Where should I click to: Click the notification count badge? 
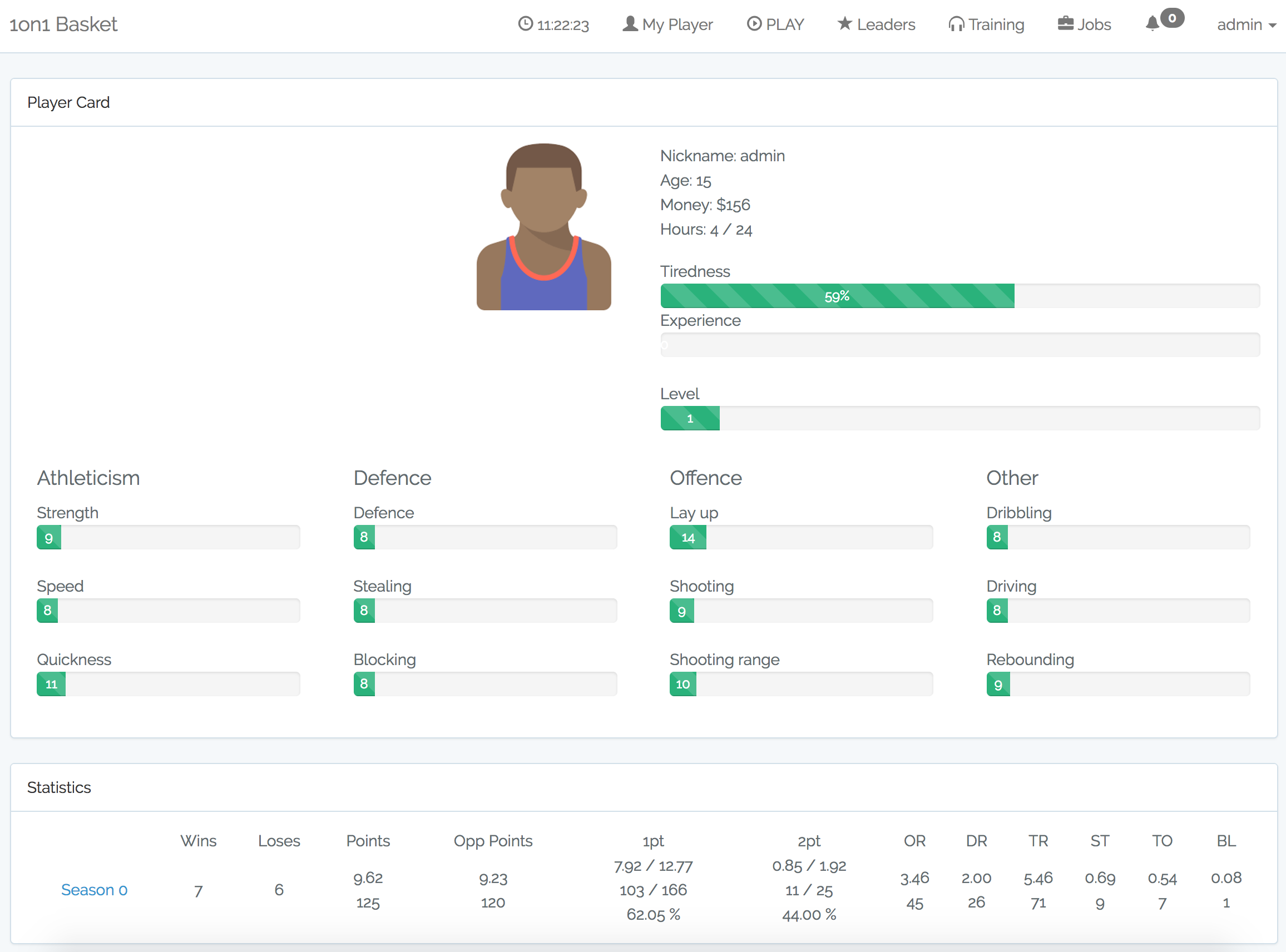pyautogui.click(x=1172, y=18)
